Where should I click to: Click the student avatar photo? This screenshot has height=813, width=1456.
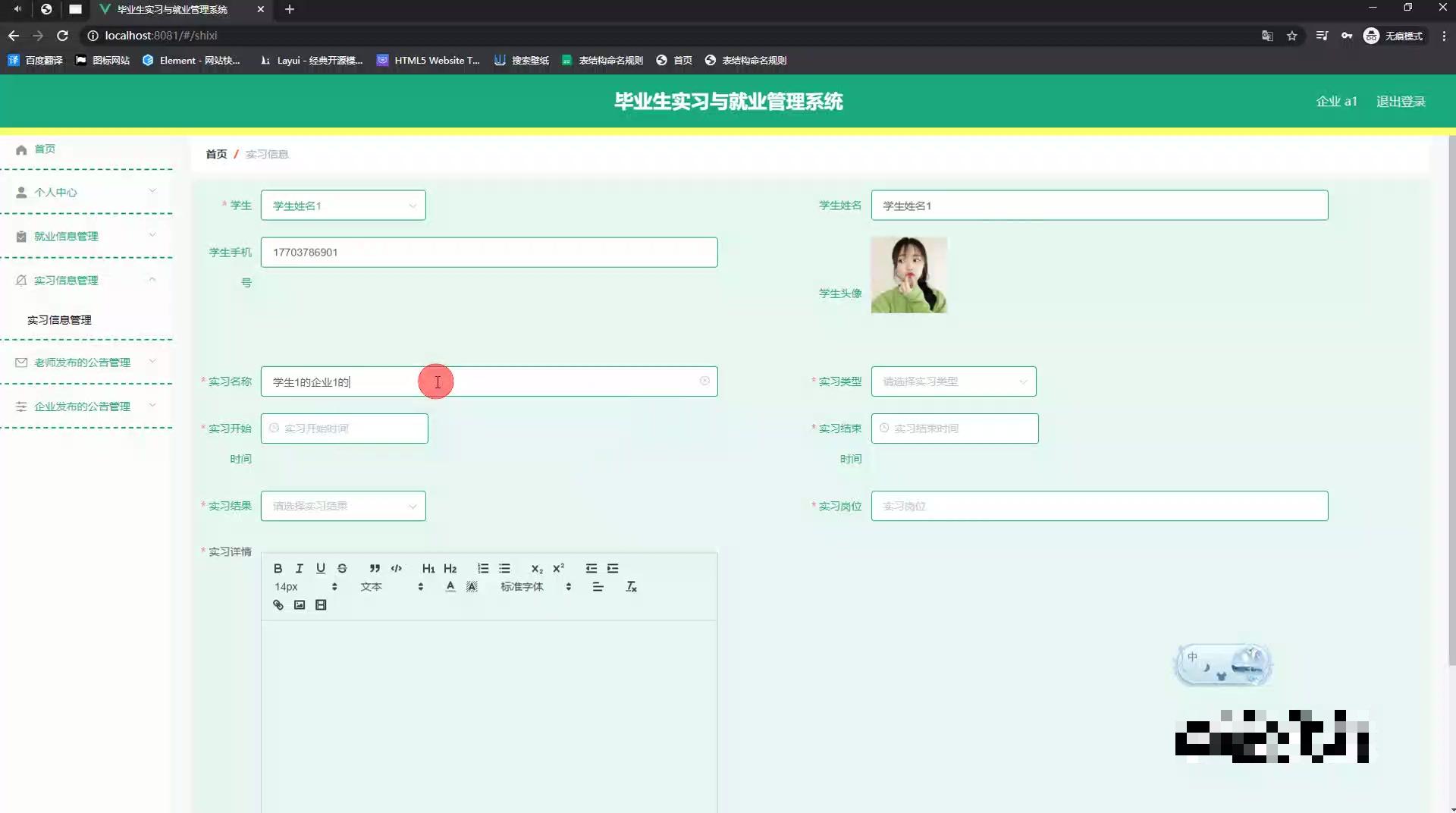tap(909, 275)
